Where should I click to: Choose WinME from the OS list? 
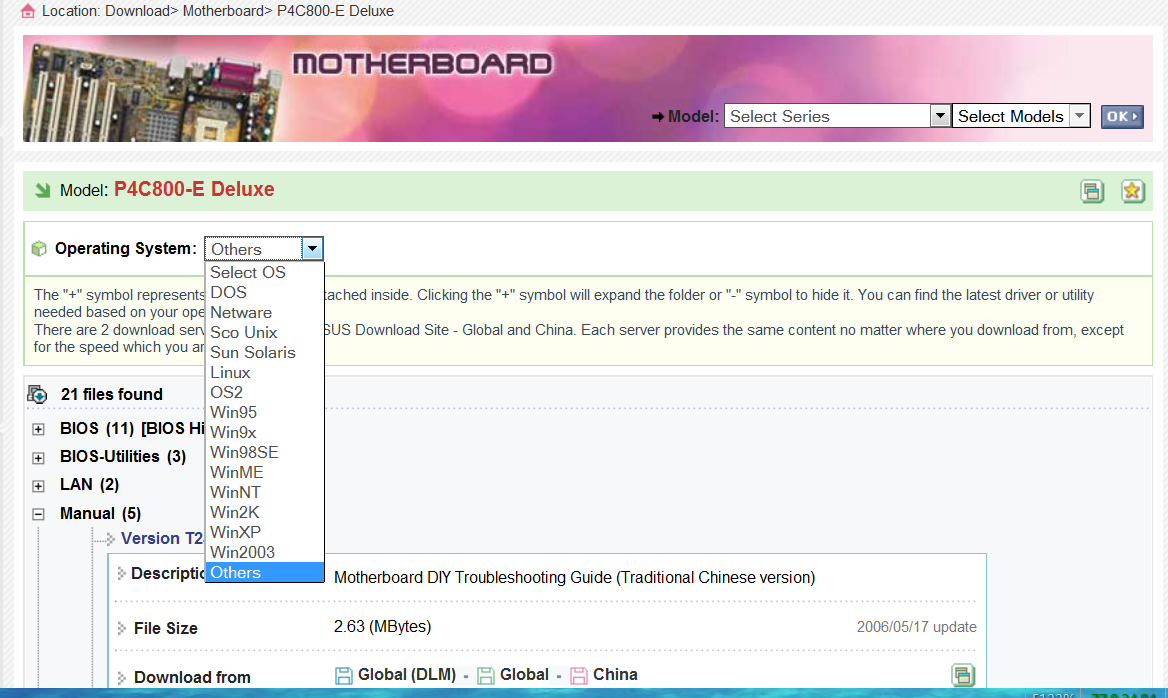(264, 473)
